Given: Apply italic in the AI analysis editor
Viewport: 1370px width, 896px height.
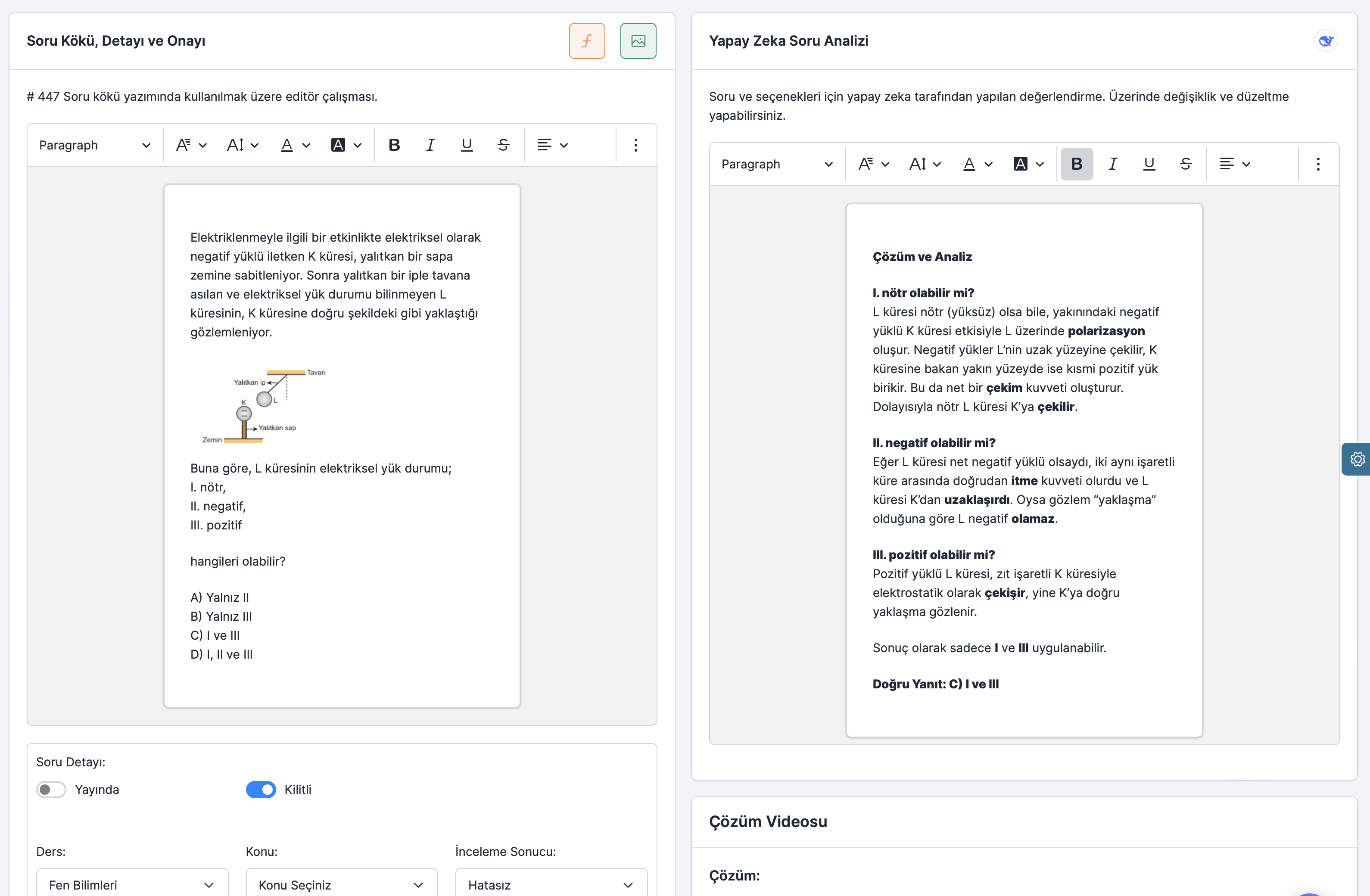Looking at the screenshot, I should pyautogui.click(x=1112, y=164).
